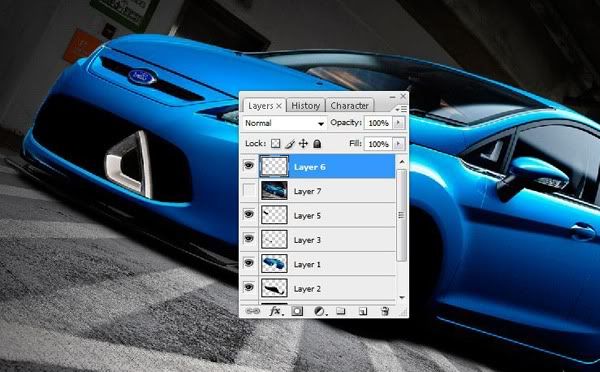Image resolution: width=600 pixels, height=372 pixels.
Task: Close the Layers panel window
Action: [403, 96]
